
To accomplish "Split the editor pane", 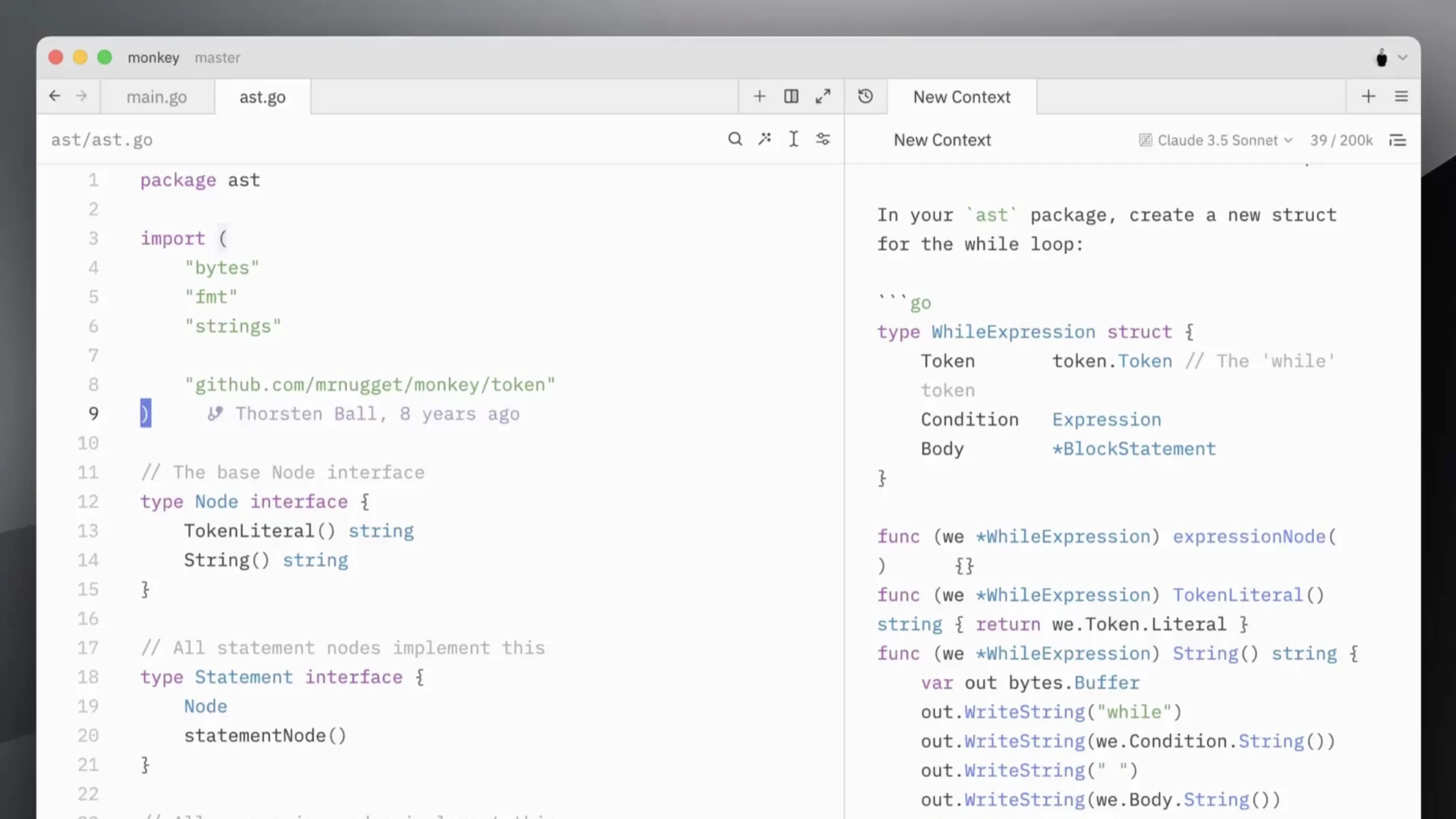I will click(791, 97).
